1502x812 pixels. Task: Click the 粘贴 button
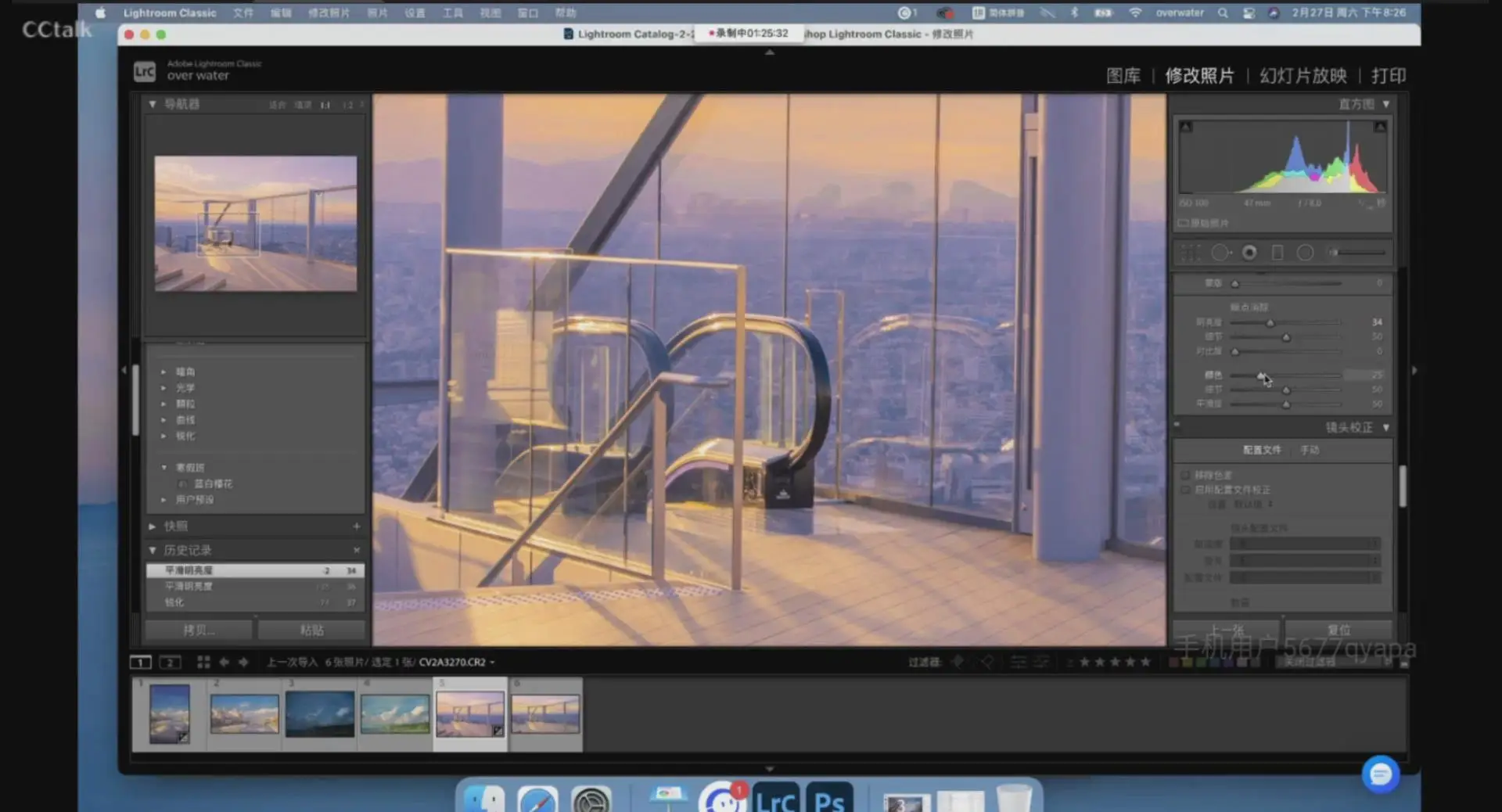click(x=311, y=631)
